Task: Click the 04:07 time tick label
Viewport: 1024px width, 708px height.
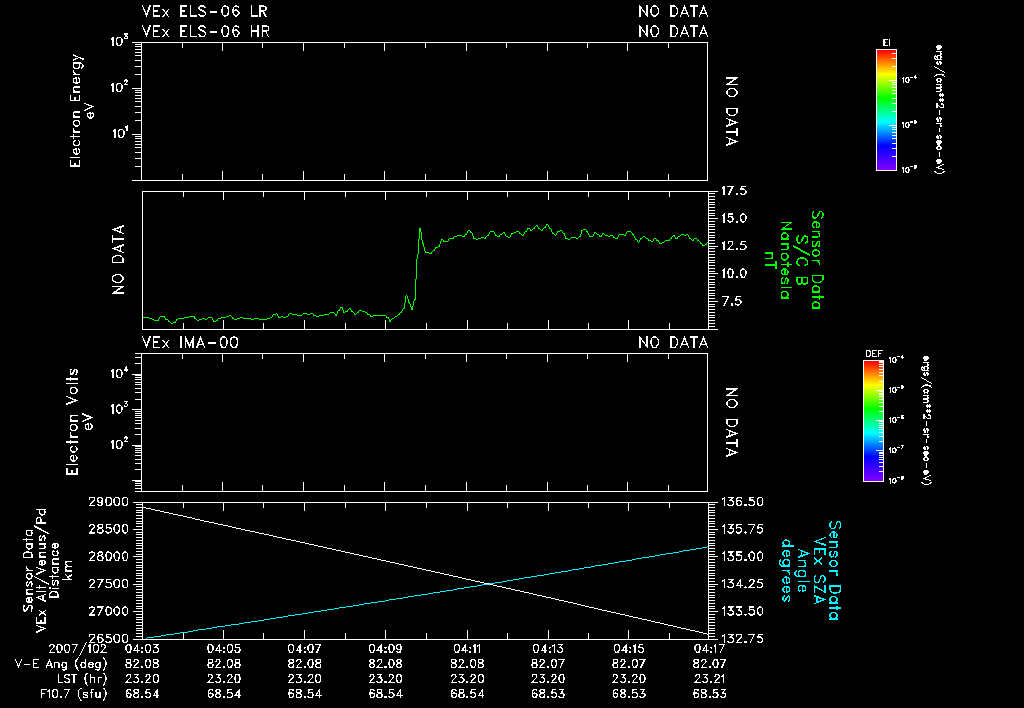Action: point(305,649)
